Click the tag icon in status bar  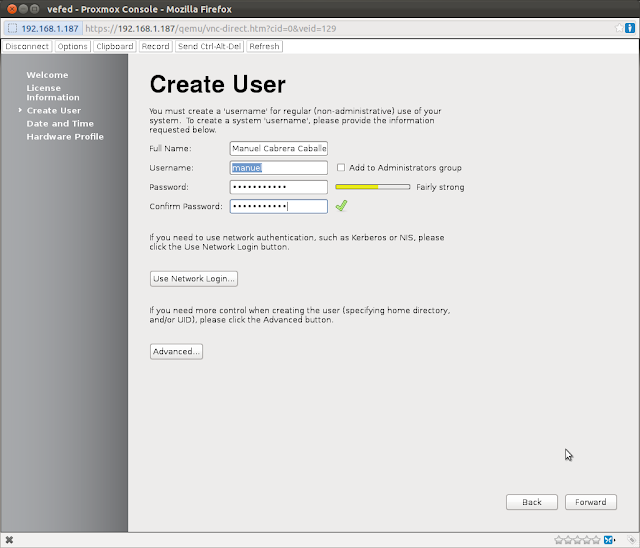pos(631,540)
